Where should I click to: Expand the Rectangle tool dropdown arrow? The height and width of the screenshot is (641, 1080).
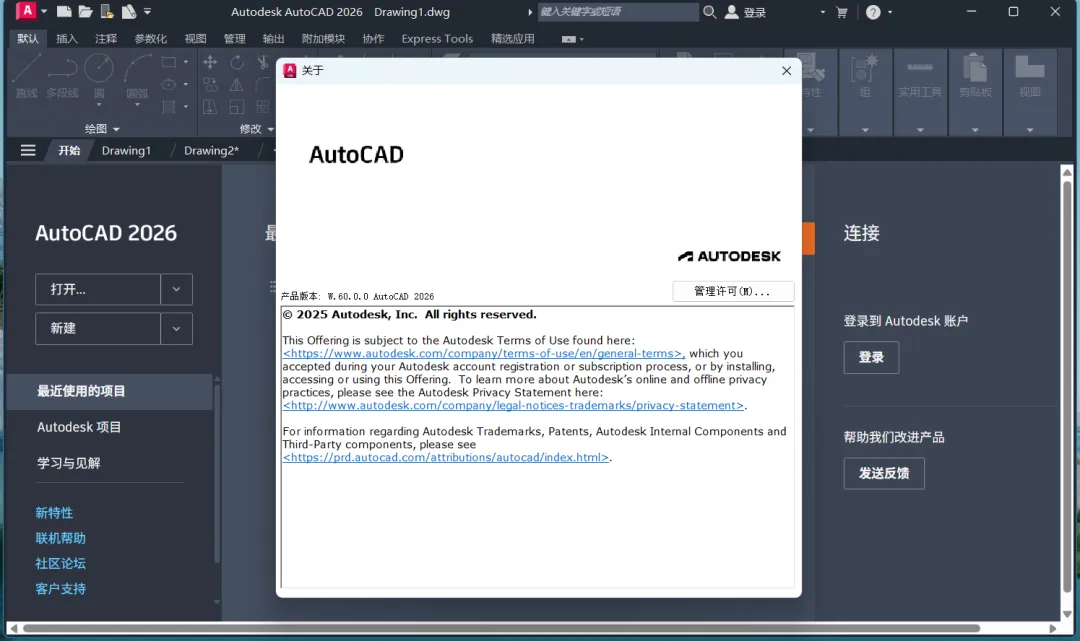185,62
